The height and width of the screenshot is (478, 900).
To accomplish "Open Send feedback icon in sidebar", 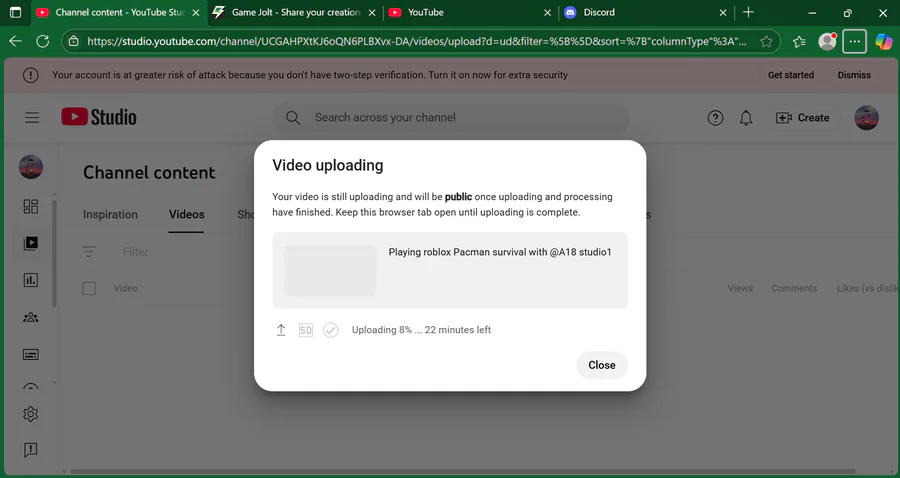I will [x=30, y=450].
